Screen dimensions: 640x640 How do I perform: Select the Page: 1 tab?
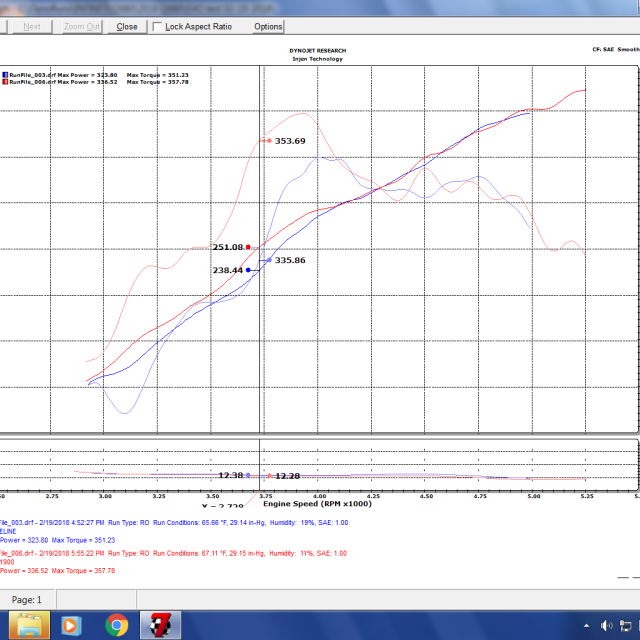(27, 599)
